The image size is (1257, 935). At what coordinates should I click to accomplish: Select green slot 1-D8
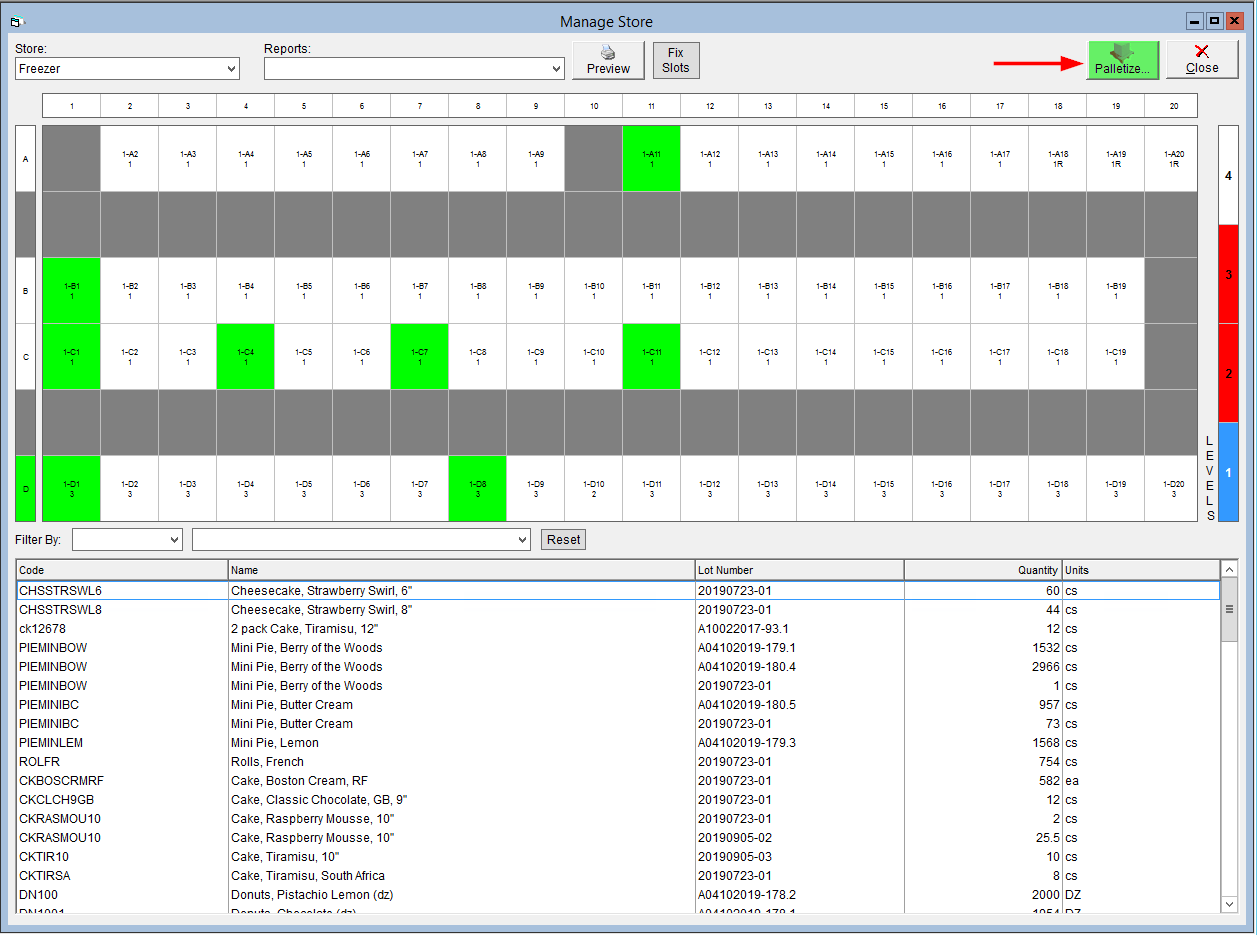pyautogui.click(x=477, y=488)
